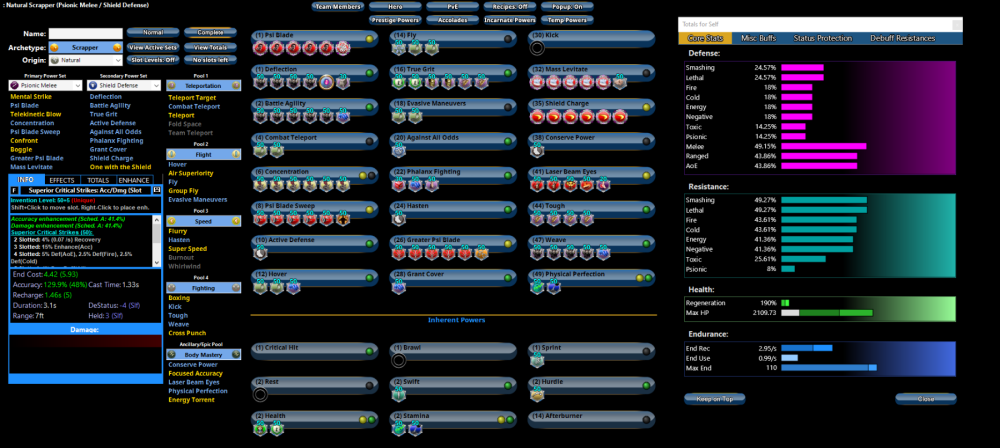Click first enhancement slot under Shield Charge
1000x448 pixels.
click(x=538, y=115)
